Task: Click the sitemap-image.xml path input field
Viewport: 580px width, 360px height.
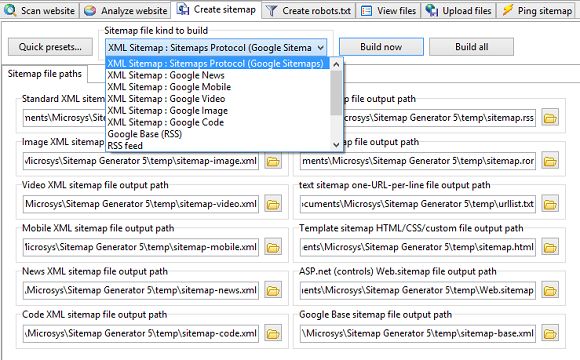Action: coord(141,161)
